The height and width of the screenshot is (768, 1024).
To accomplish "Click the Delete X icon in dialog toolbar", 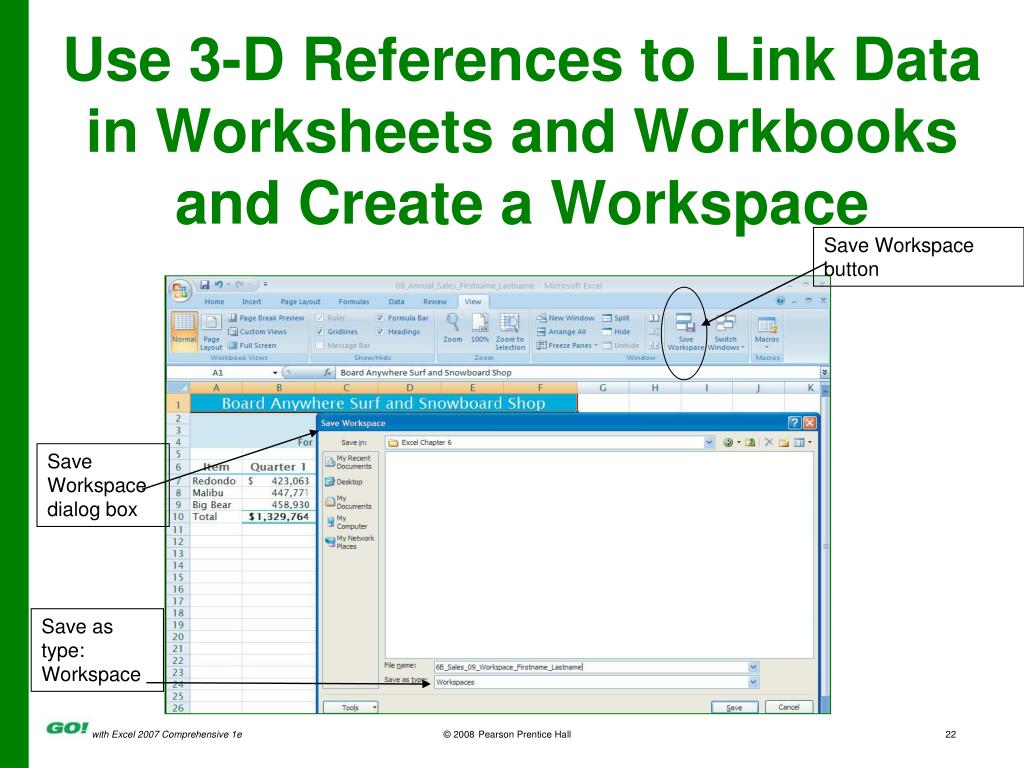I will click(769, 443).
